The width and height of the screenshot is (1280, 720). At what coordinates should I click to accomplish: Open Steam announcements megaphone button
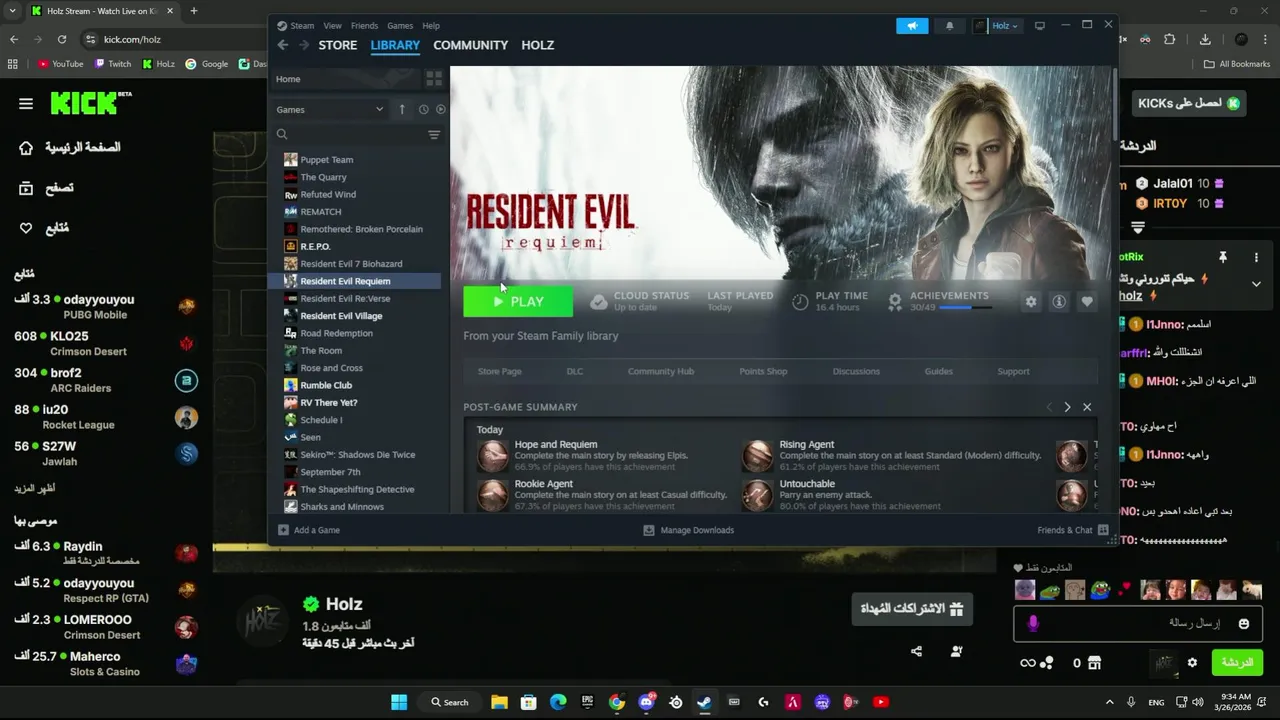click(912, 26)
